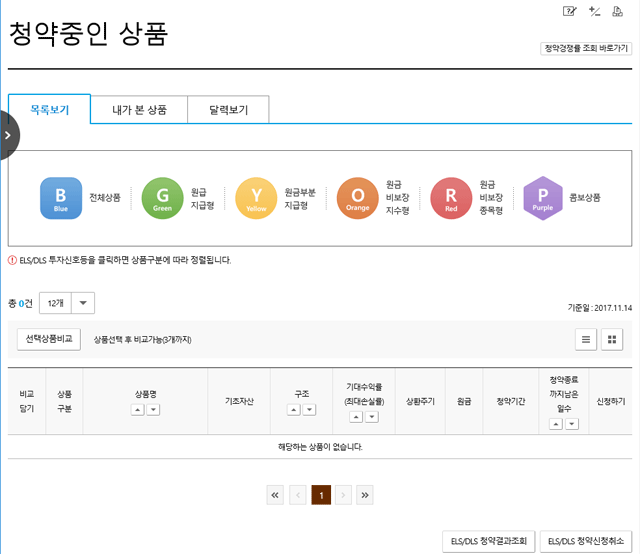The image size is (640, 554).
Task: Select the Yellow Y 원금부분지급형 icon
Action: point(256,198)
